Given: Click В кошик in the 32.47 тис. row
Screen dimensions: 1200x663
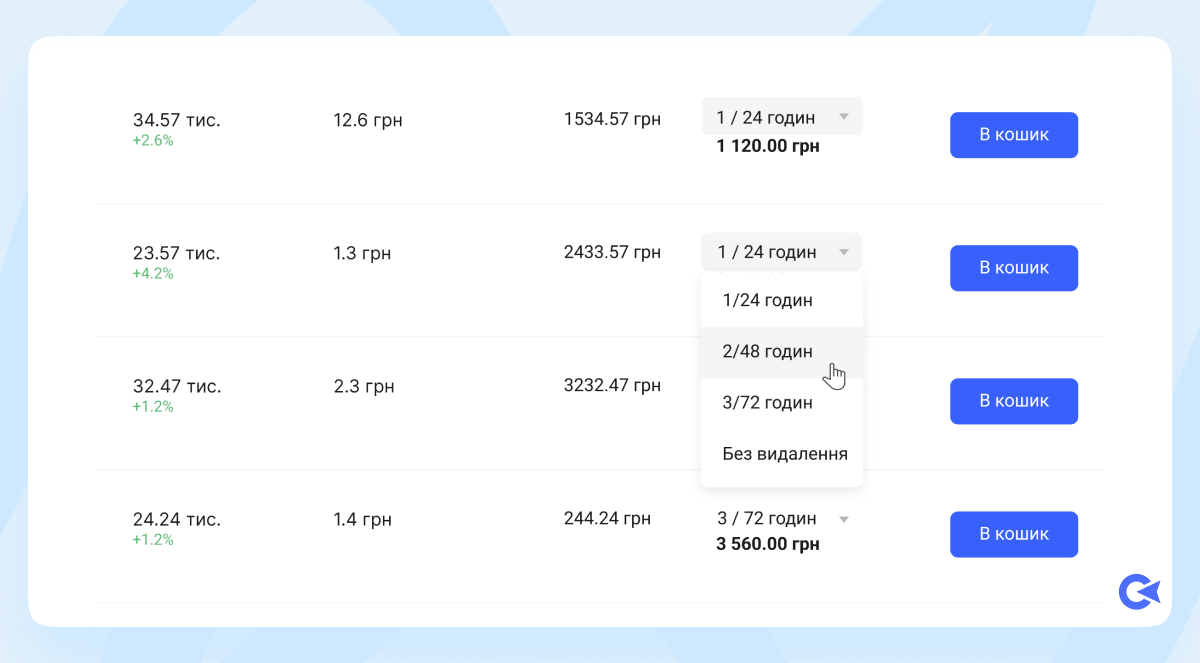Looking at the screenshot, I should [1013, 401].
